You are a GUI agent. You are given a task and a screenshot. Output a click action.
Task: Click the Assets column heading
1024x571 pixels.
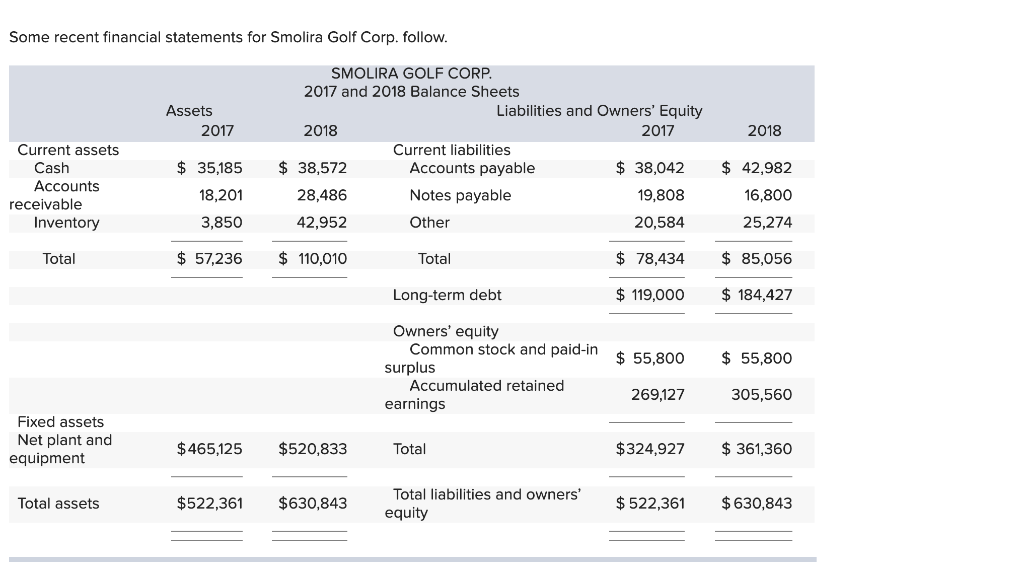[189, 111]
